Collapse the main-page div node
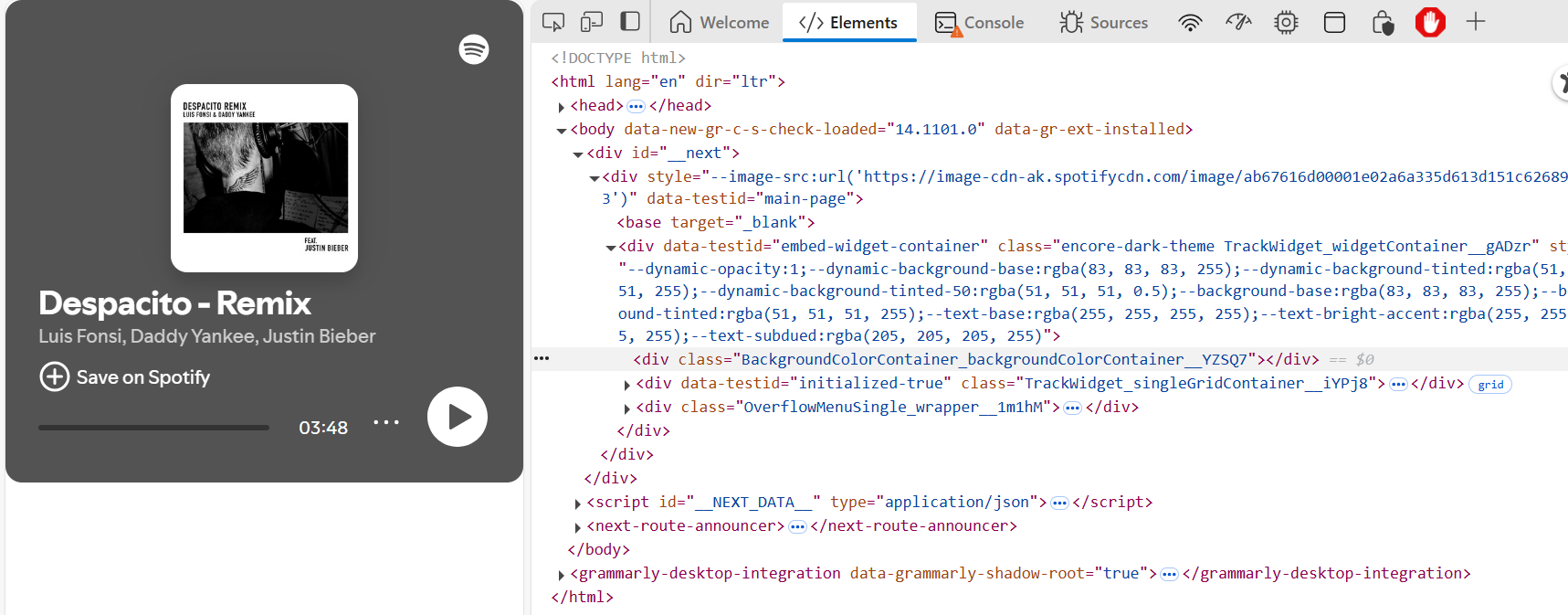The image size is (1568, 615). pyautogui.click(x=595, y=178)
